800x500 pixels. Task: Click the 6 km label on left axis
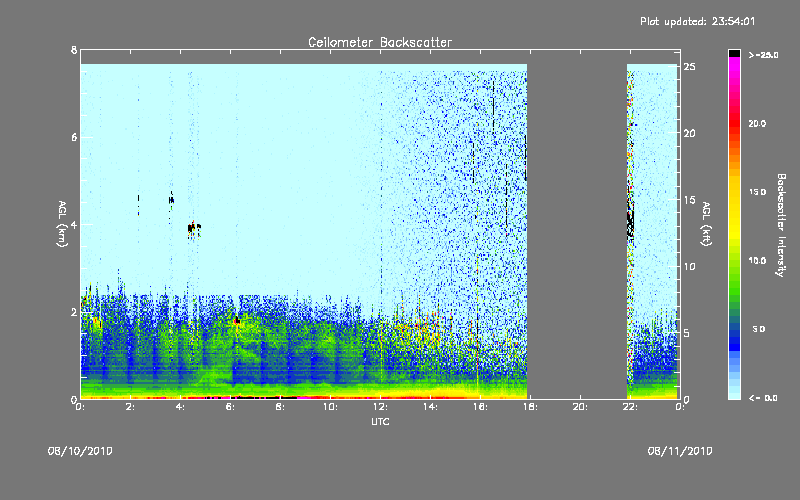[74, 137]
